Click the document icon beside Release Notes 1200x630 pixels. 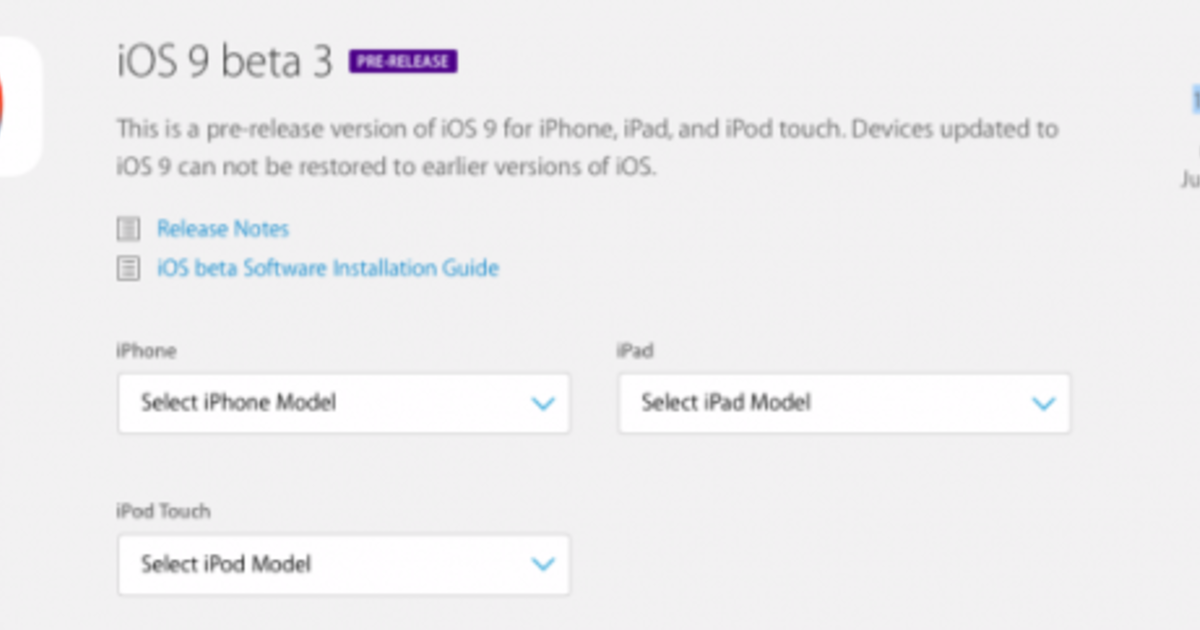127,228
